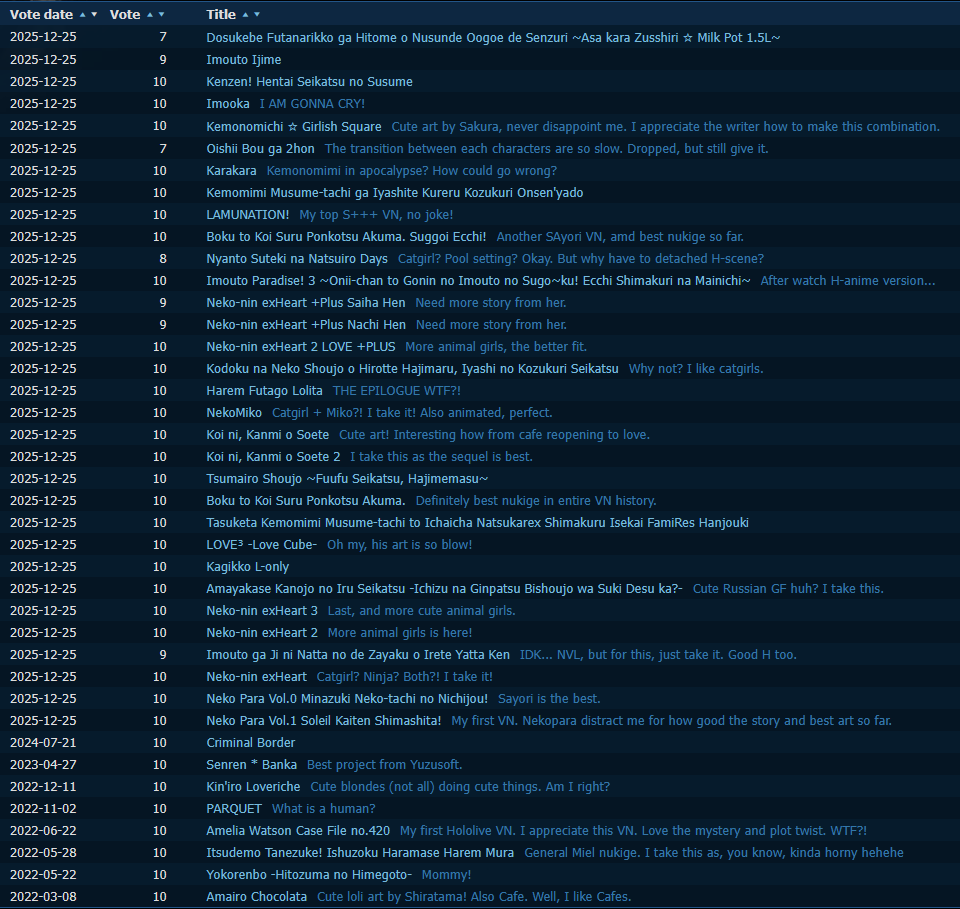Click comment 'Sayori is the best.'

click(549, 698)
